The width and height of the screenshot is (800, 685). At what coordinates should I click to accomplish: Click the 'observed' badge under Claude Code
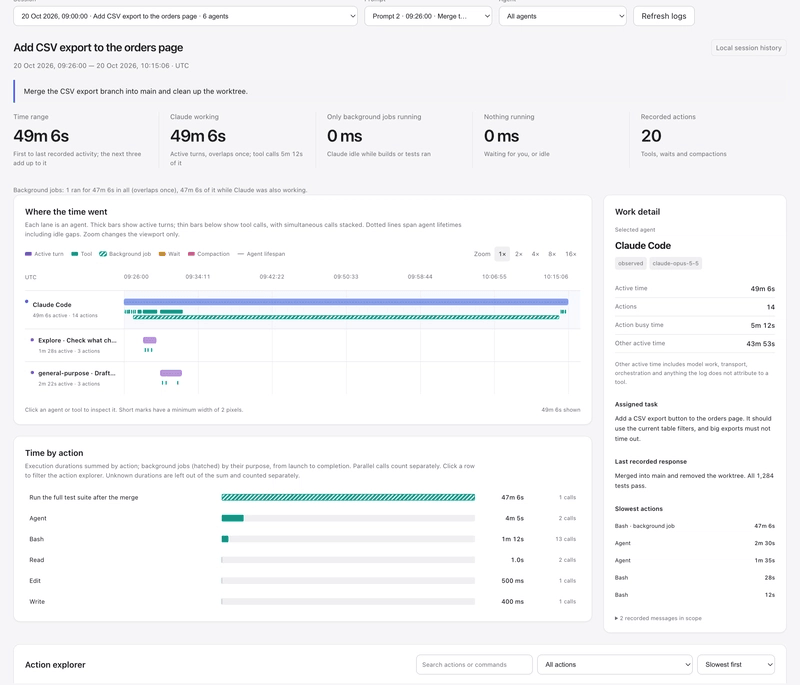click(x=631, y=264)
